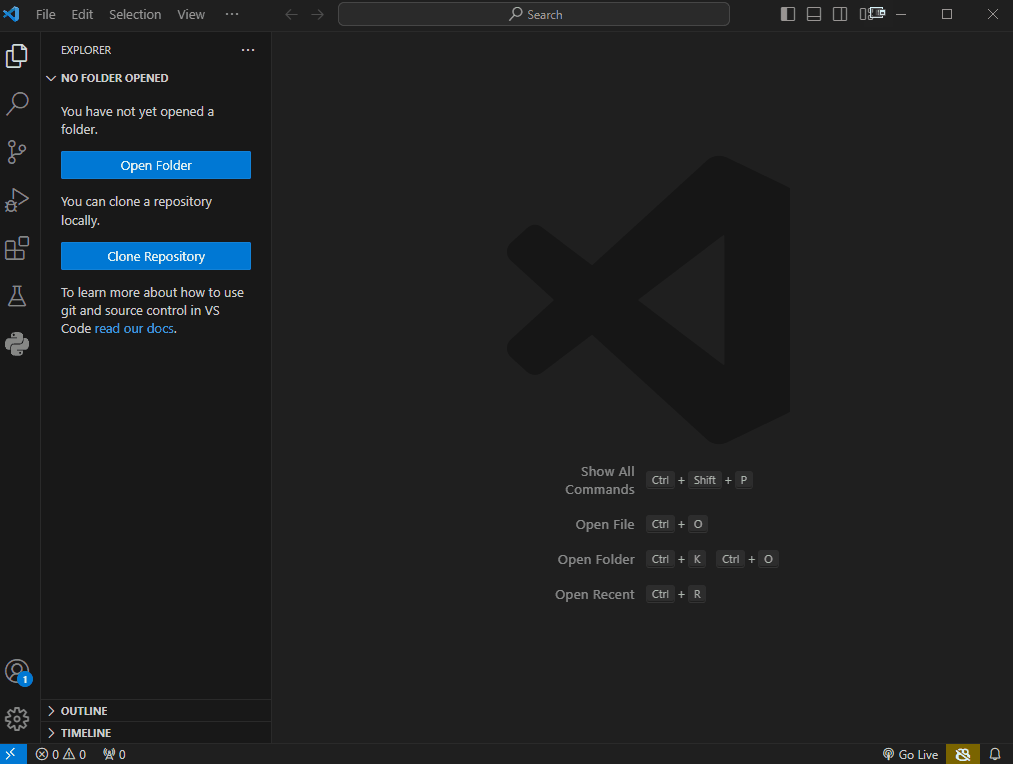Open the overflow menu ellipsis in menu bar
The height and width of the screenshot is (764, 1013).
point(232,14)
